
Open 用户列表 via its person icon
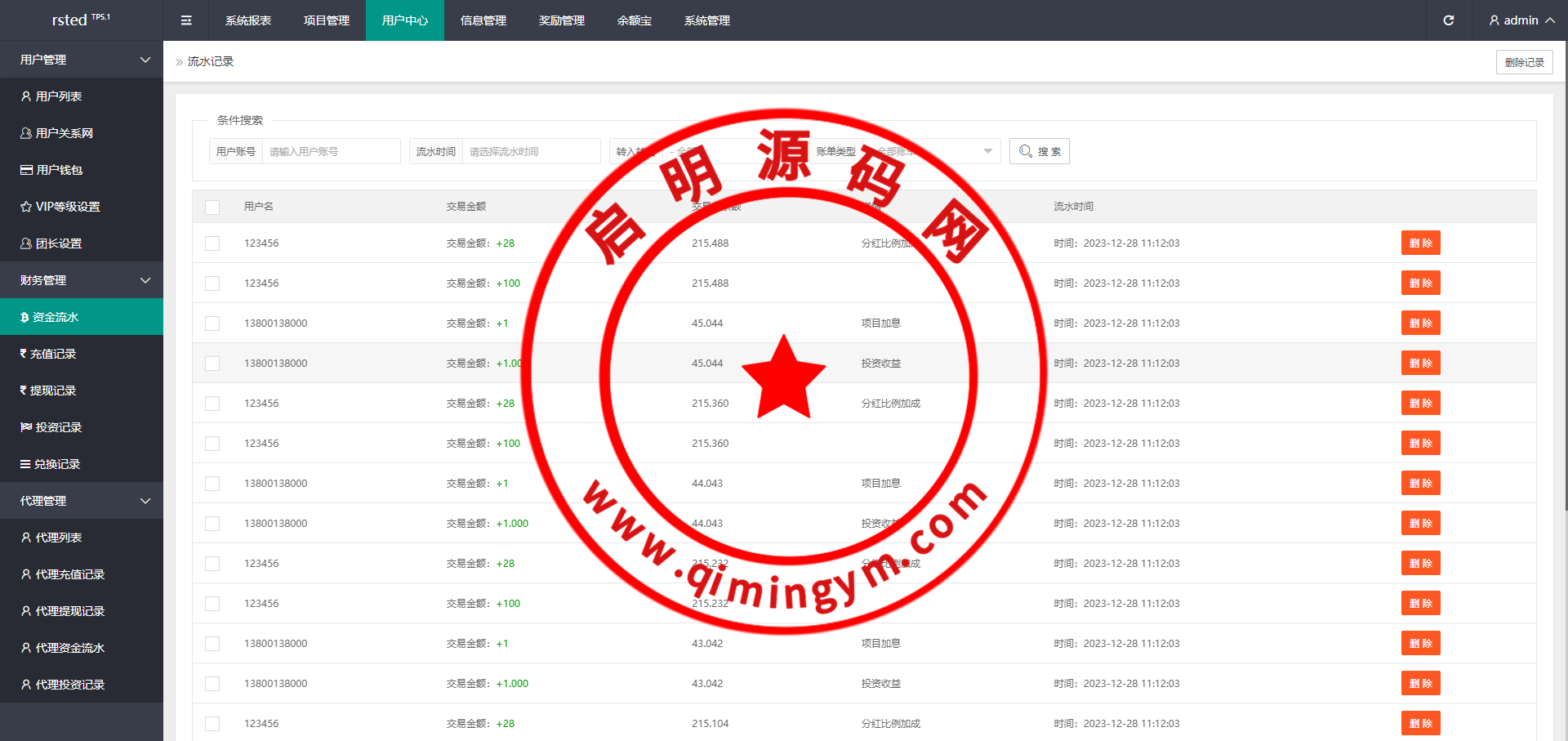26,96
